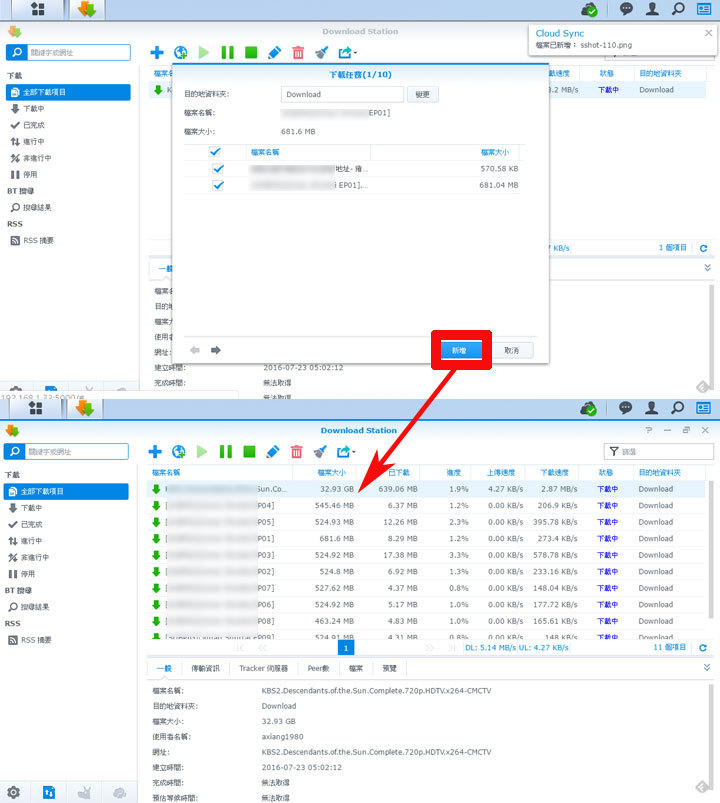Select the download row sized 32.93 GB

click(426, 489)
